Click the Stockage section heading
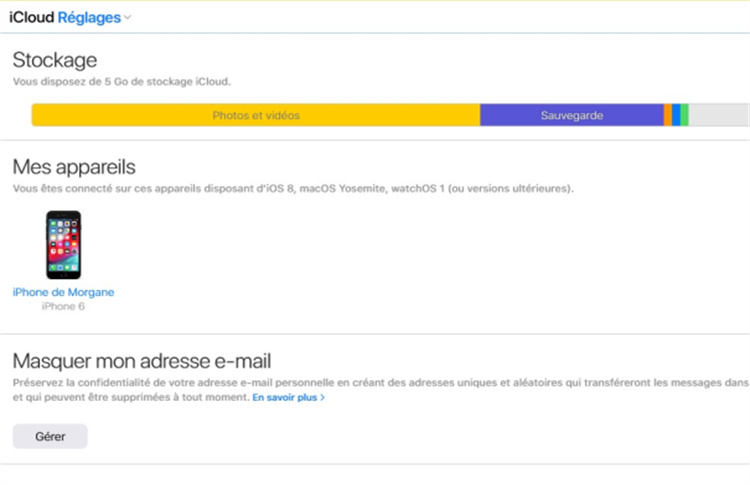The height and width of the screenshot is (485, 750). pyautogui.click(x=54, y=60)
